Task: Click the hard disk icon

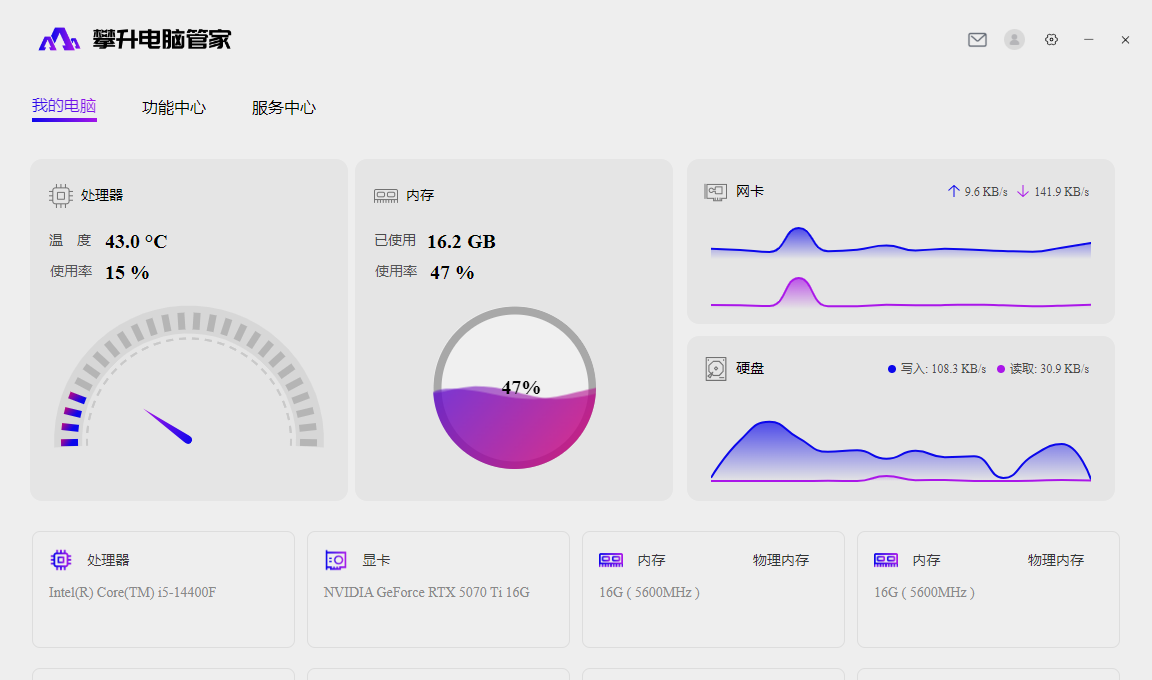Action: pyautogui.click(x=716, y=369)
